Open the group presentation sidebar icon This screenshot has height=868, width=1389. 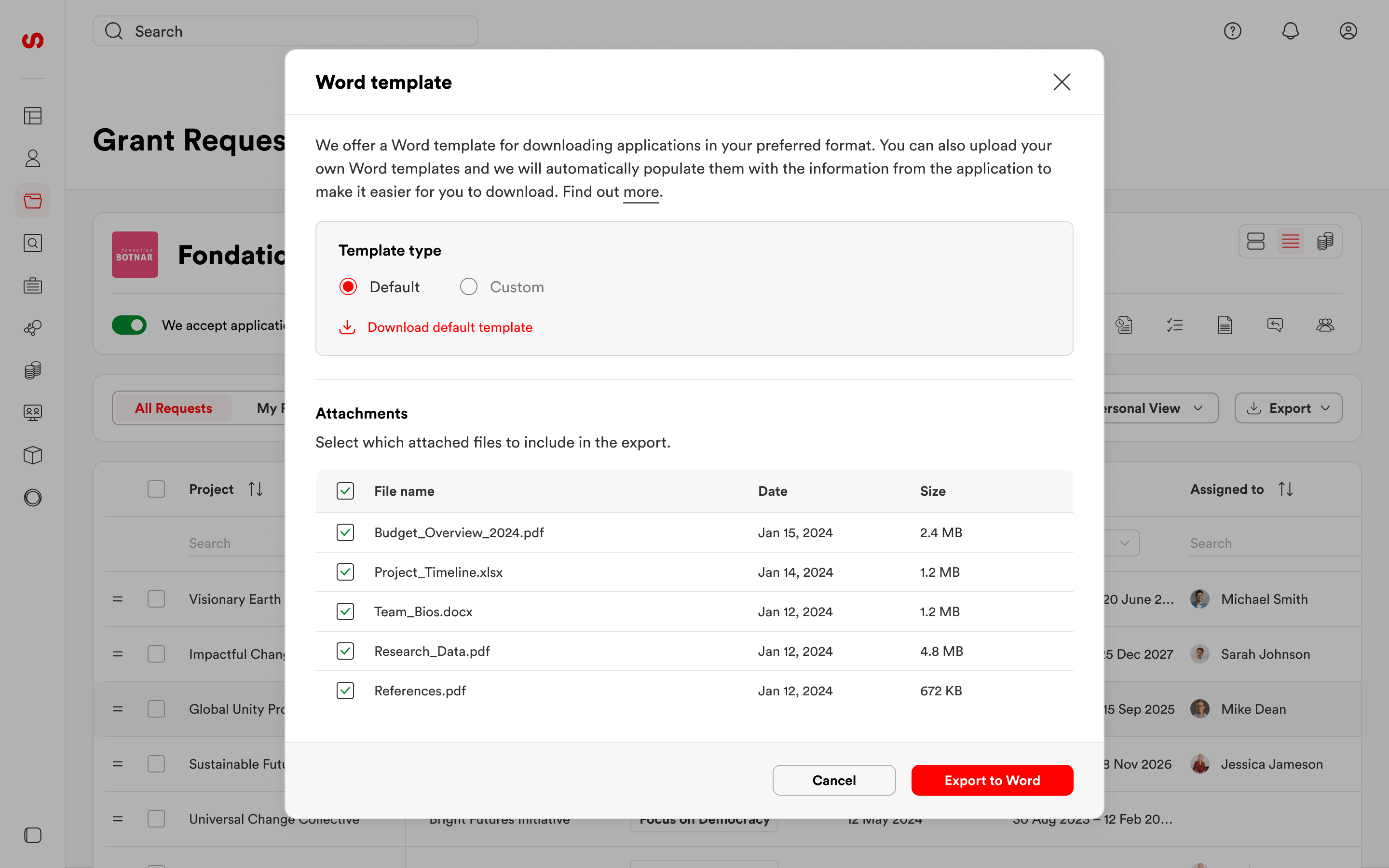coord(33,413)
